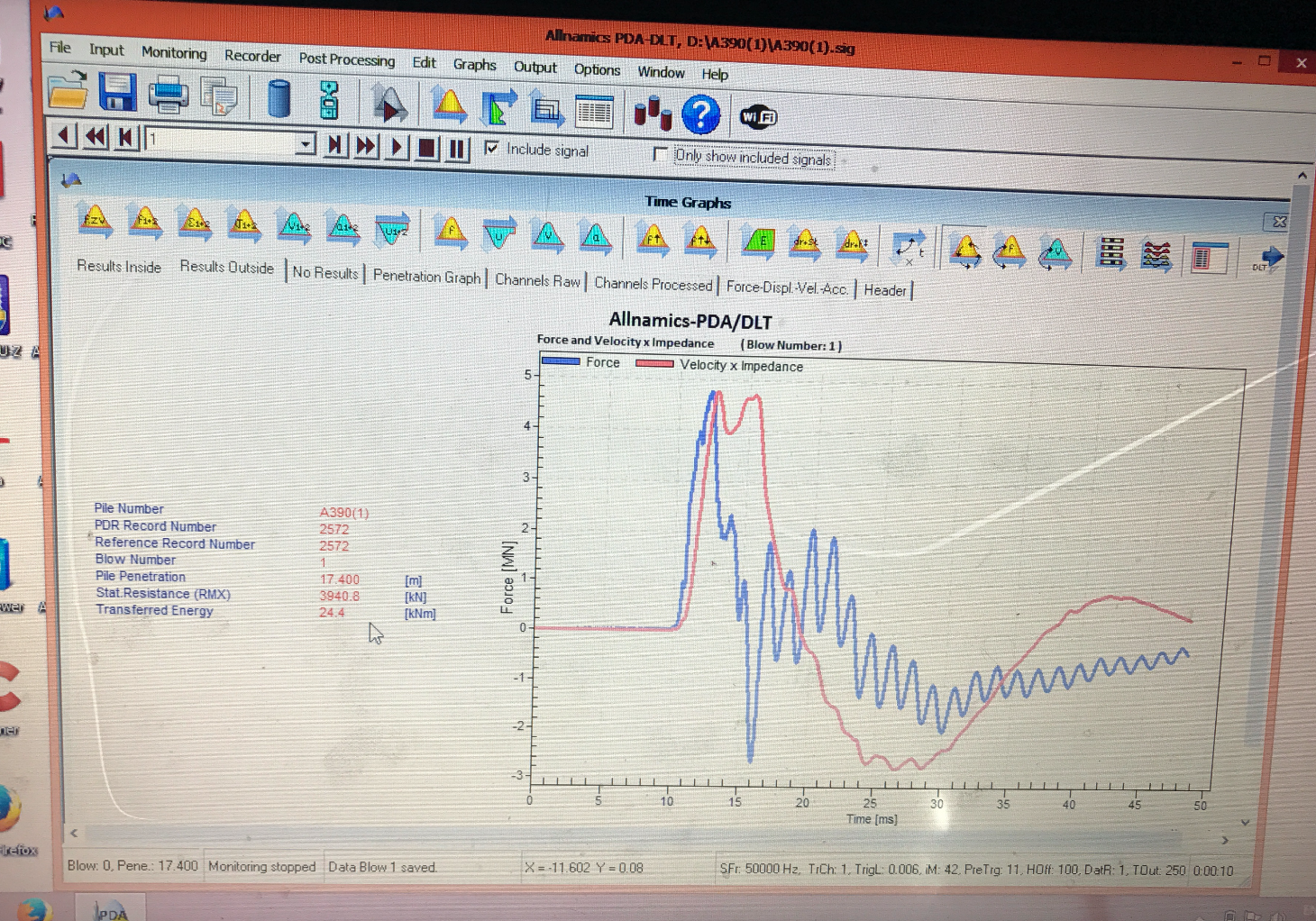The height and width of the screenshot is (921, 1316).
Task: Select the No Results tab
Action: click(x=325, y=272)
